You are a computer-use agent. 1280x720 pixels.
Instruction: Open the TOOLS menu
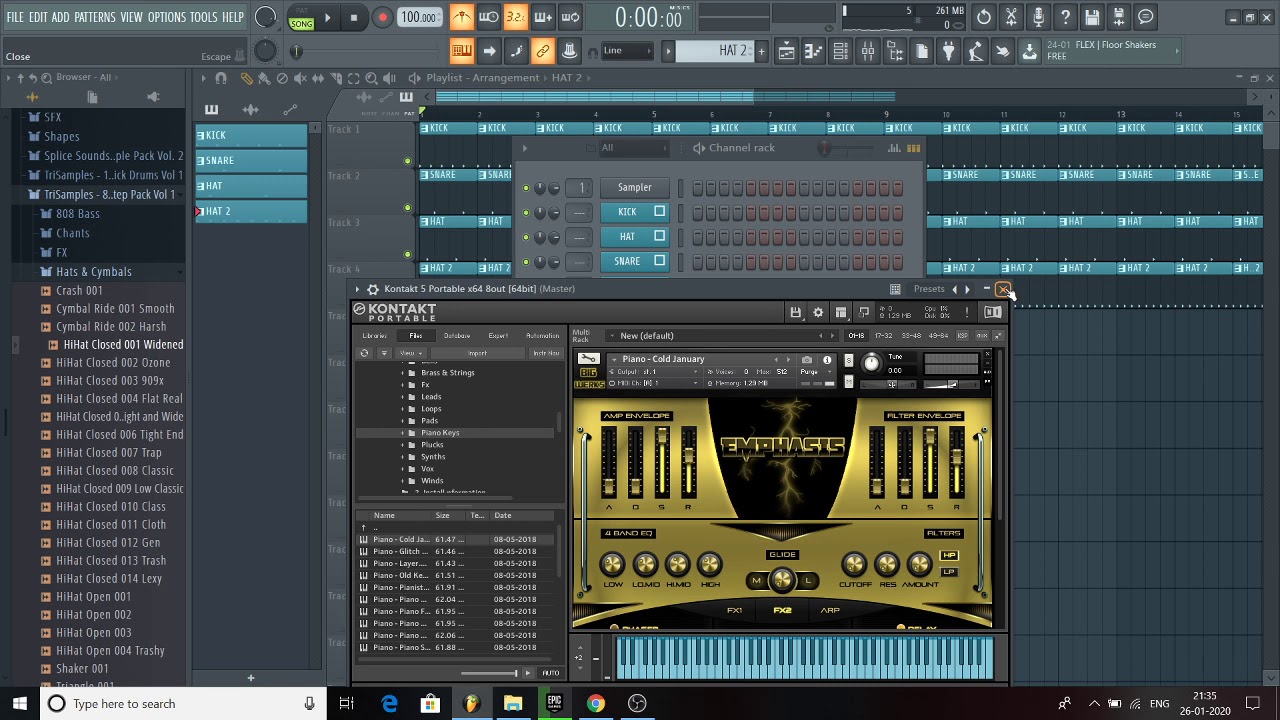[204, 17]
